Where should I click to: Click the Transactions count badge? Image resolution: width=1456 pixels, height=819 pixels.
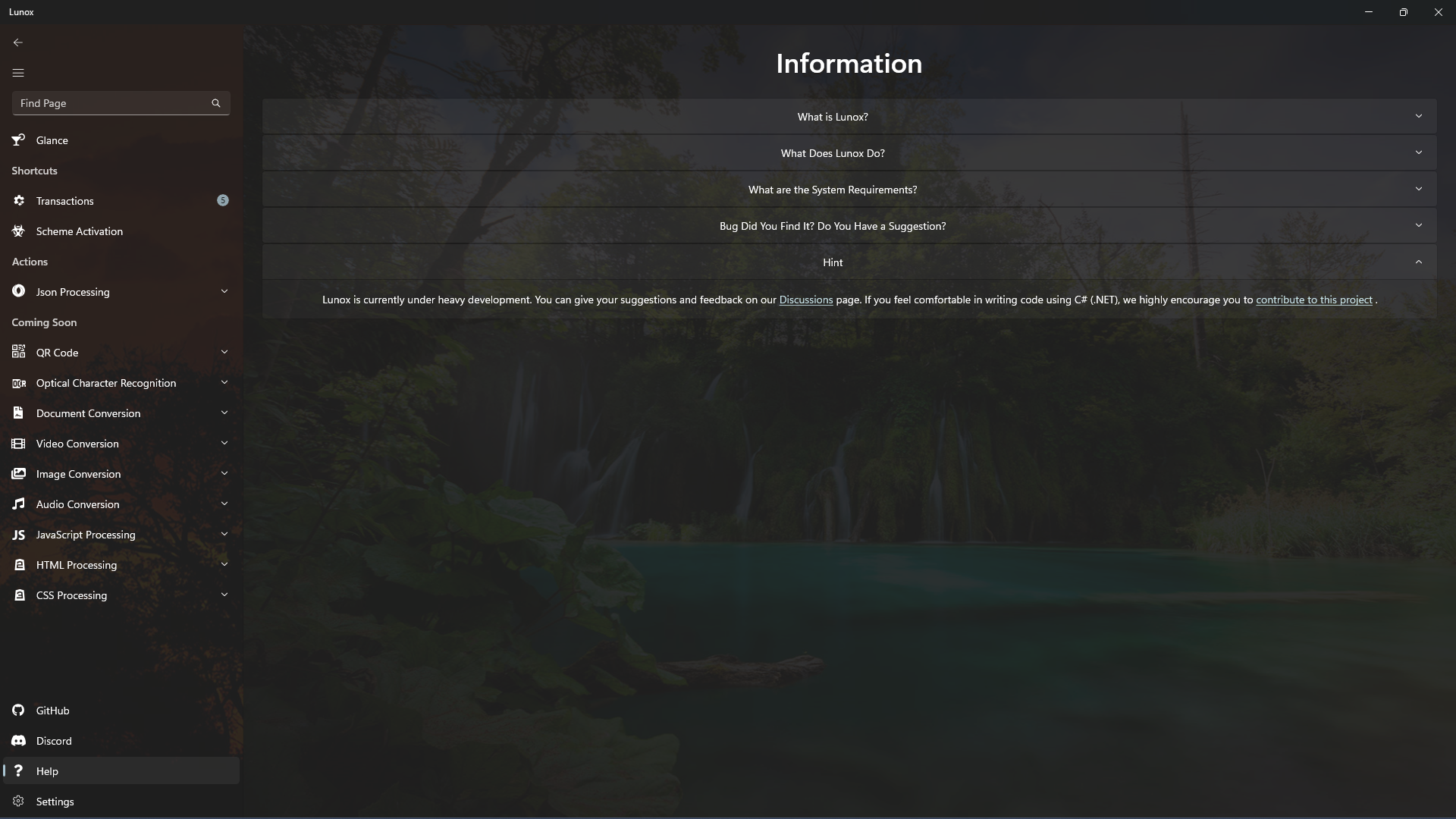222,200
